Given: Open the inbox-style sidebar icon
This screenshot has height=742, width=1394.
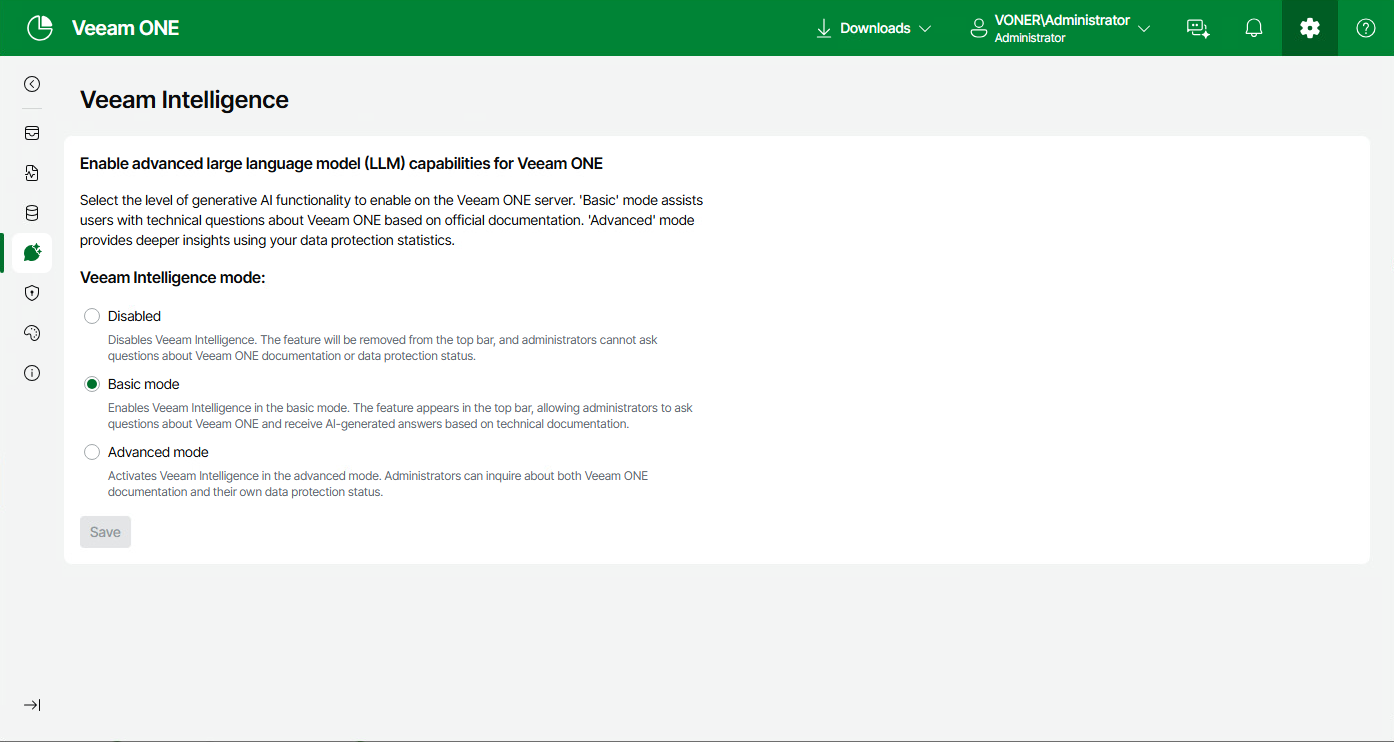Looking at the screenshot, I should [32, 133].
